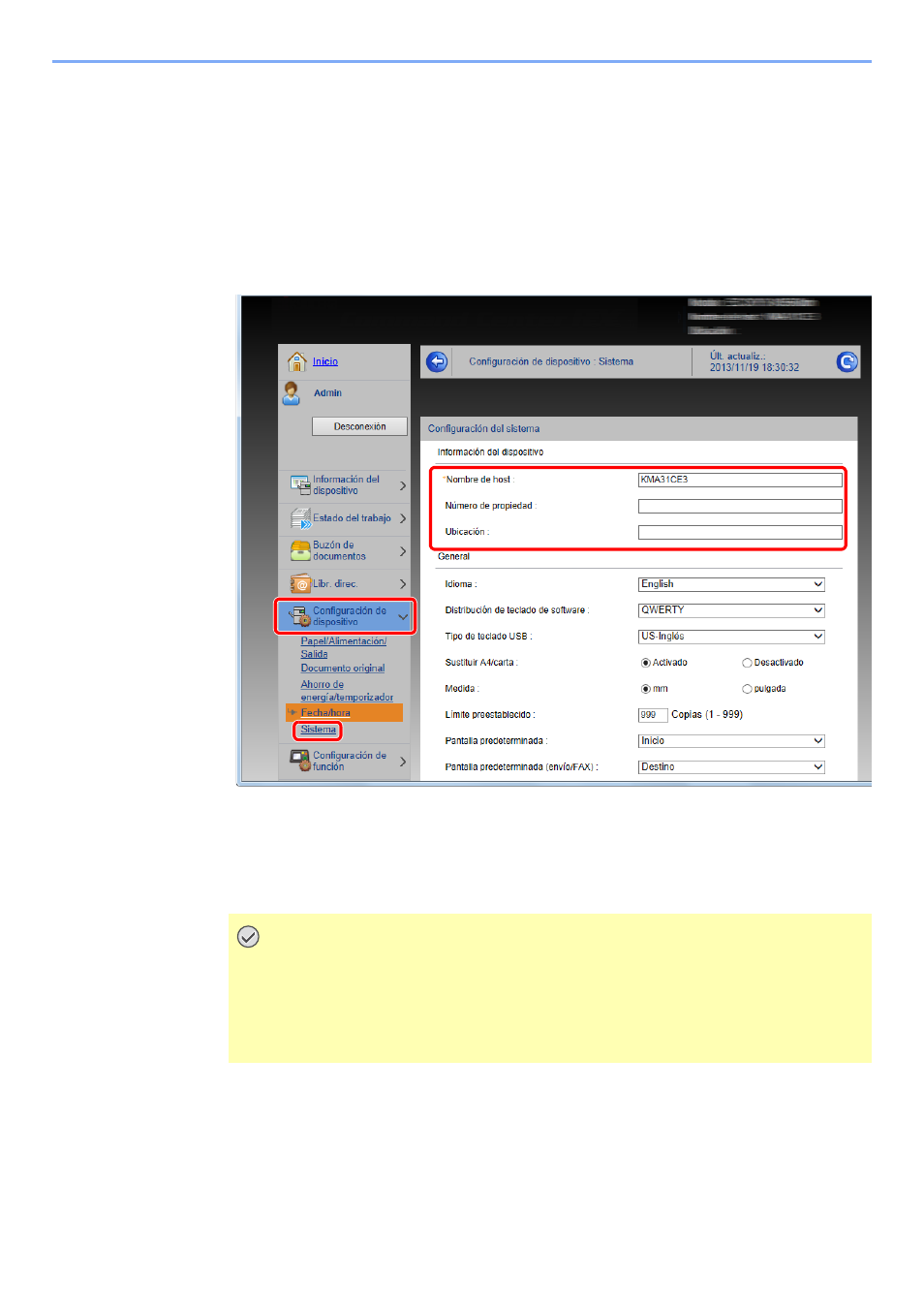Click the Estado del trabajo icon
Screen dimensions: 924x1308
300,518
